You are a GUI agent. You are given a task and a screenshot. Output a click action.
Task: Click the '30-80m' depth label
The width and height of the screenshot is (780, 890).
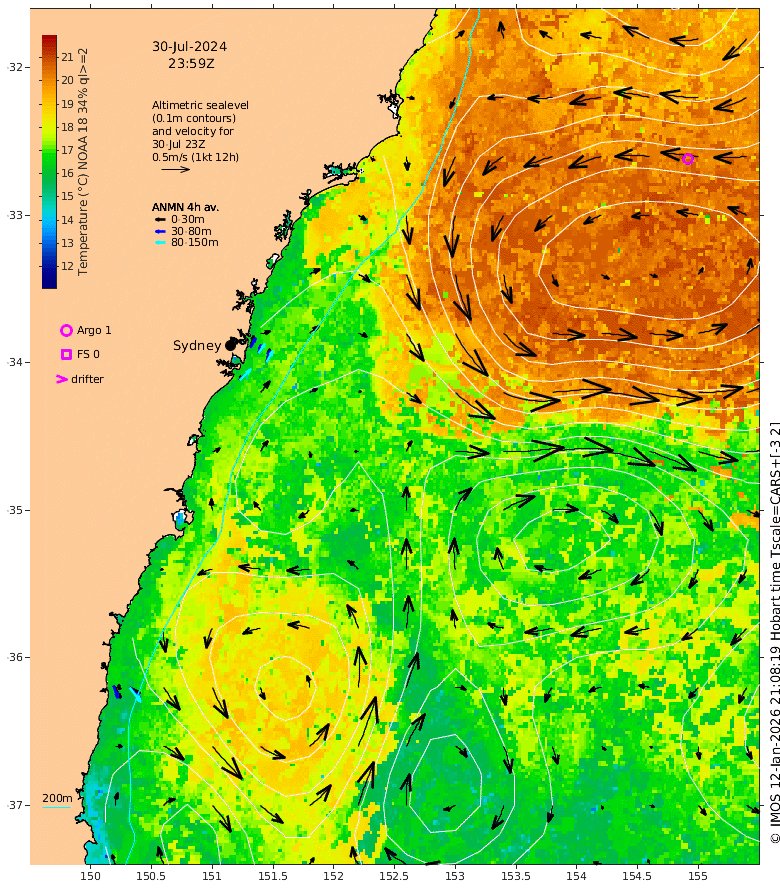[191, 231]
